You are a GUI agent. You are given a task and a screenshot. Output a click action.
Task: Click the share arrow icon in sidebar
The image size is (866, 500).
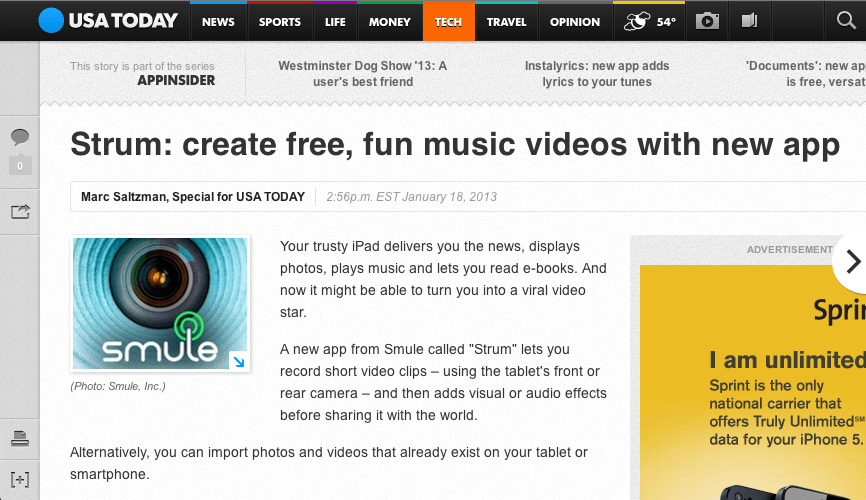[x=20, y=211]
